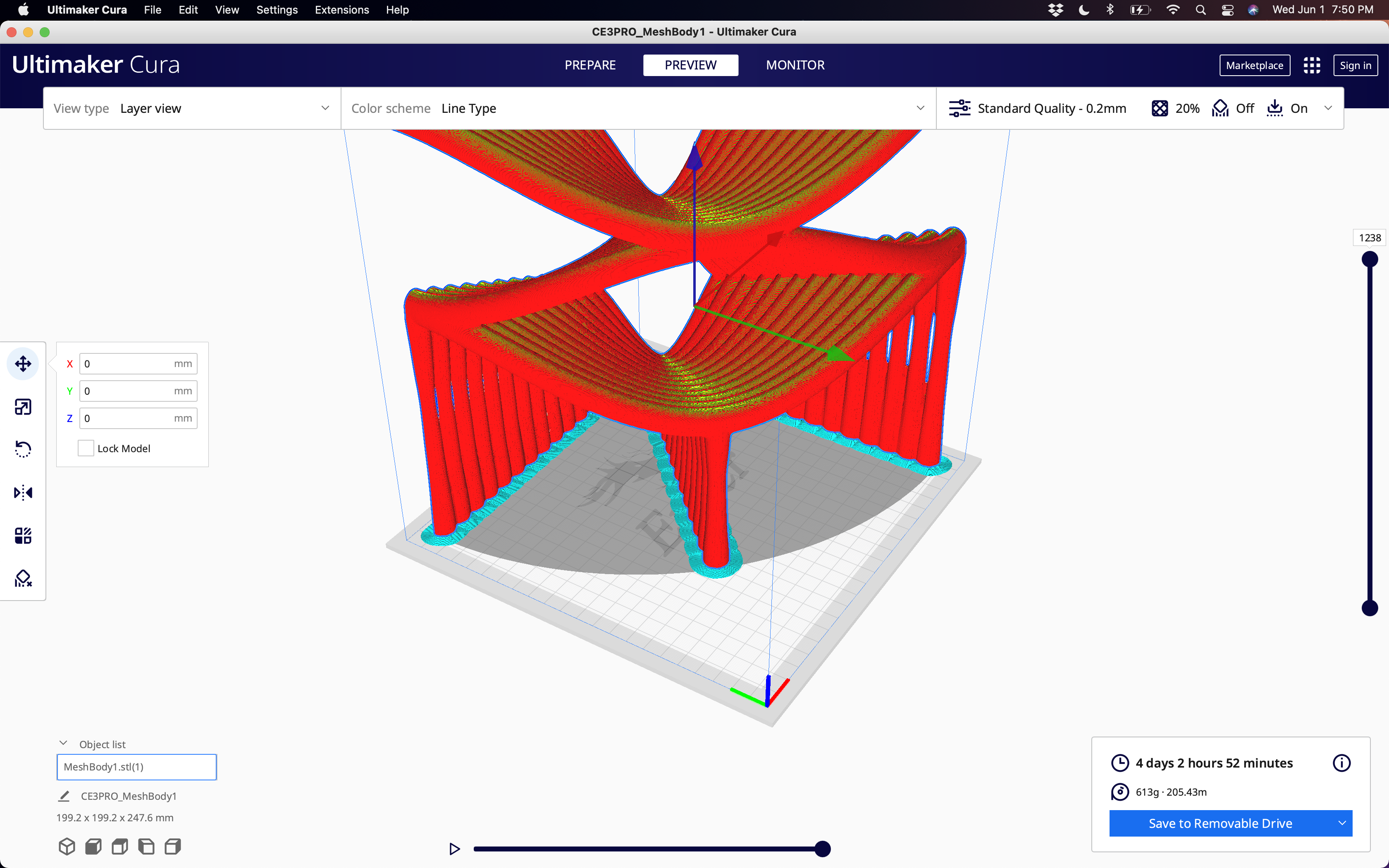Select the Rotate tool icon
Image resolution: width=1389 pixels, height=868 pixels.
[23, 450]
